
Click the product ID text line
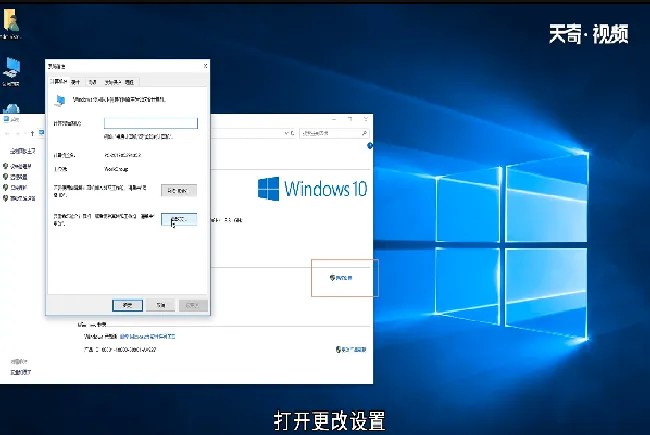pyautogui.click(x=120, y=350)
